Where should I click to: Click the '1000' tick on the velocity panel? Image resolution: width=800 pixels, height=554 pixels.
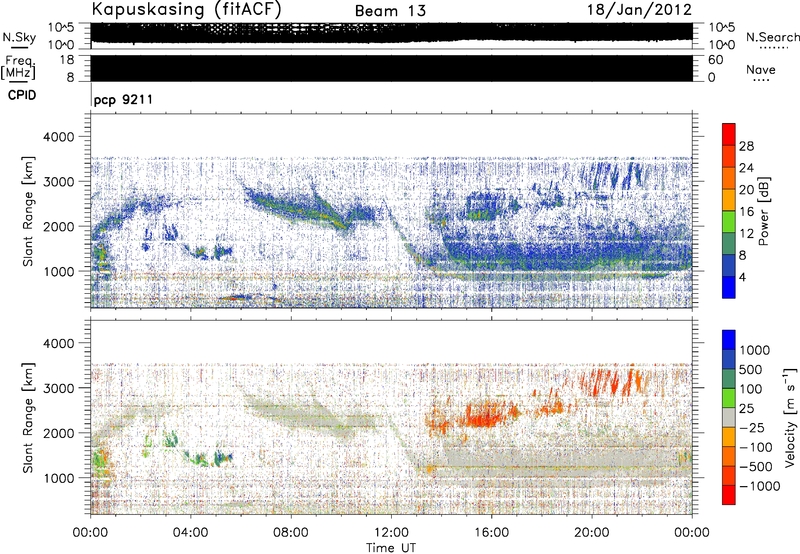click(61, 478)
